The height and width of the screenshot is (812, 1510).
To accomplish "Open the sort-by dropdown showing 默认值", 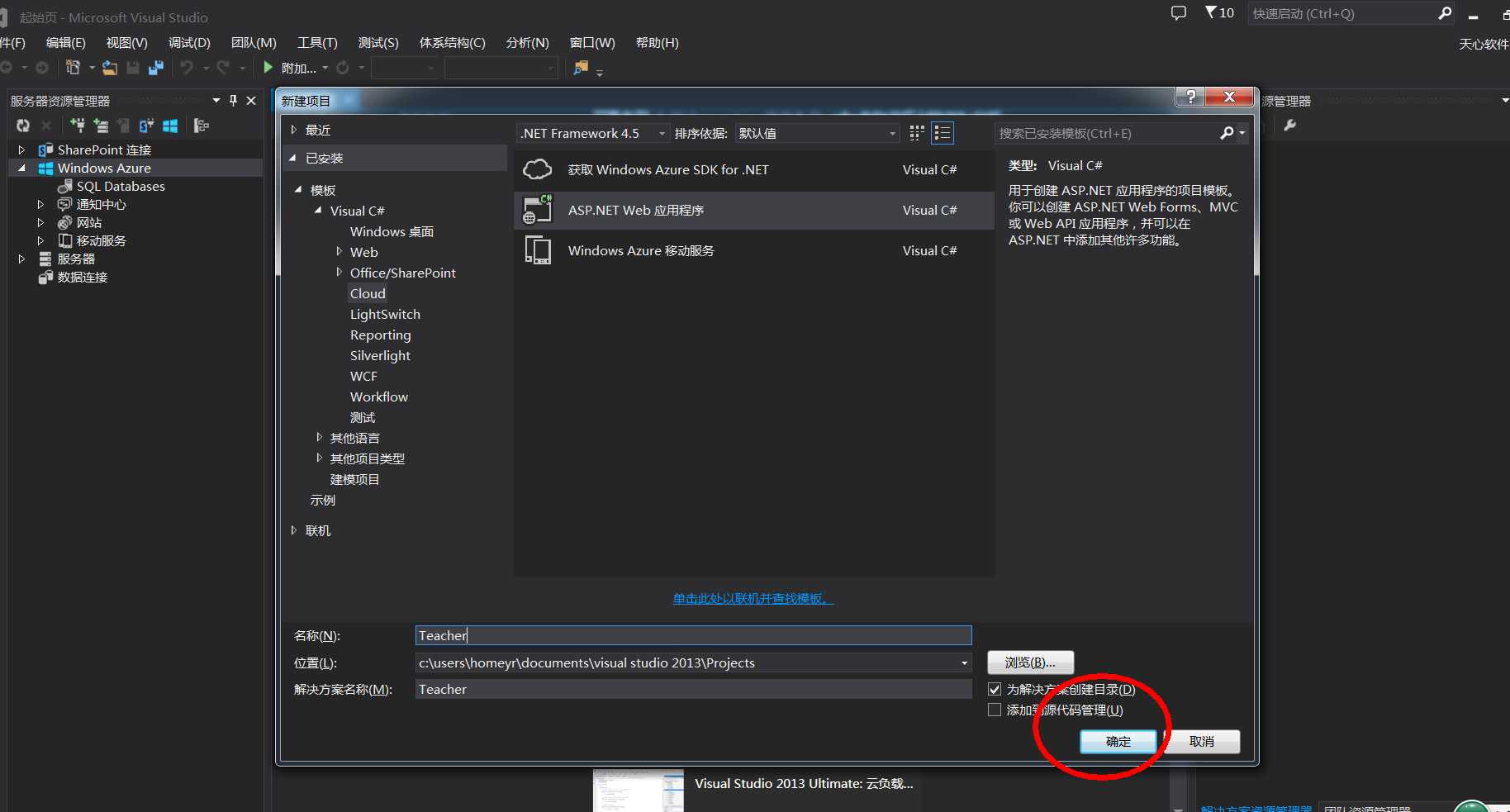I will (x=817, y=133).
